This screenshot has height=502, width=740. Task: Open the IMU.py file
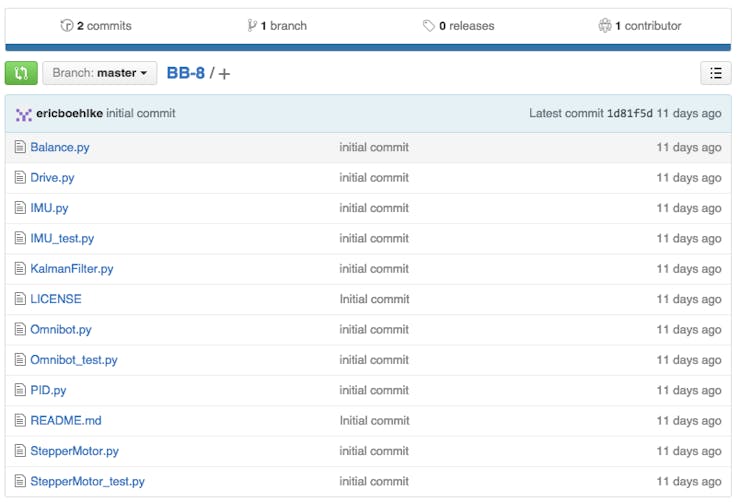pos(50,208)
